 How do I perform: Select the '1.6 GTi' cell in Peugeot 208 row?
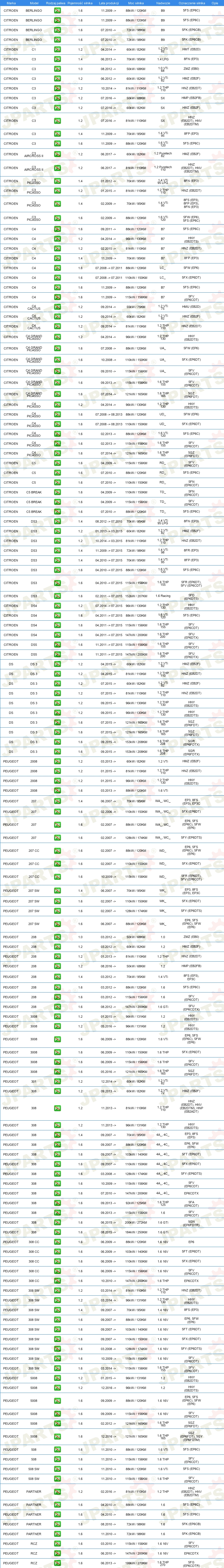pyautogui.click(x=163, y=1007)
